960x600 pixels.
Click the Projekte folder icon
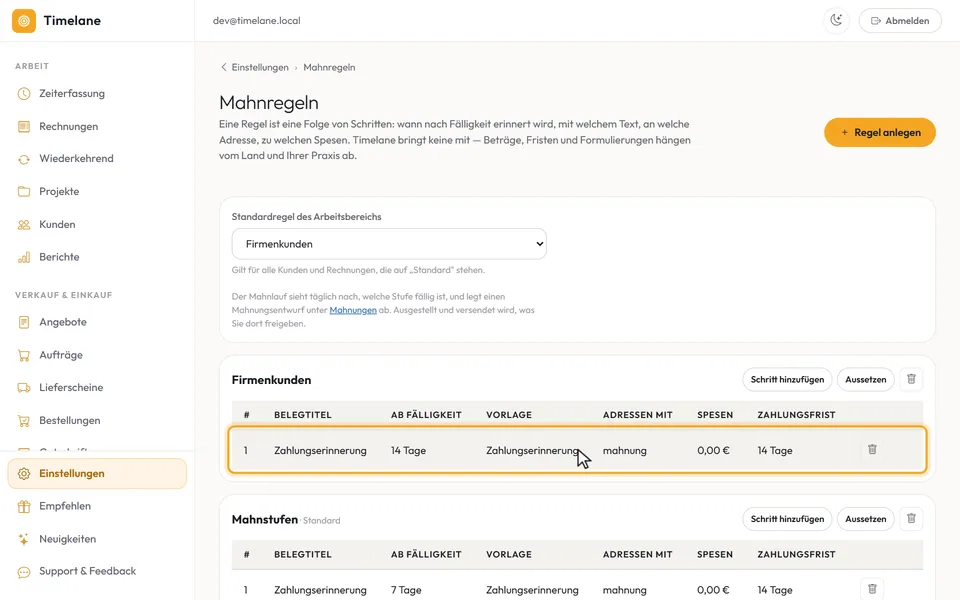pos(24,192)
